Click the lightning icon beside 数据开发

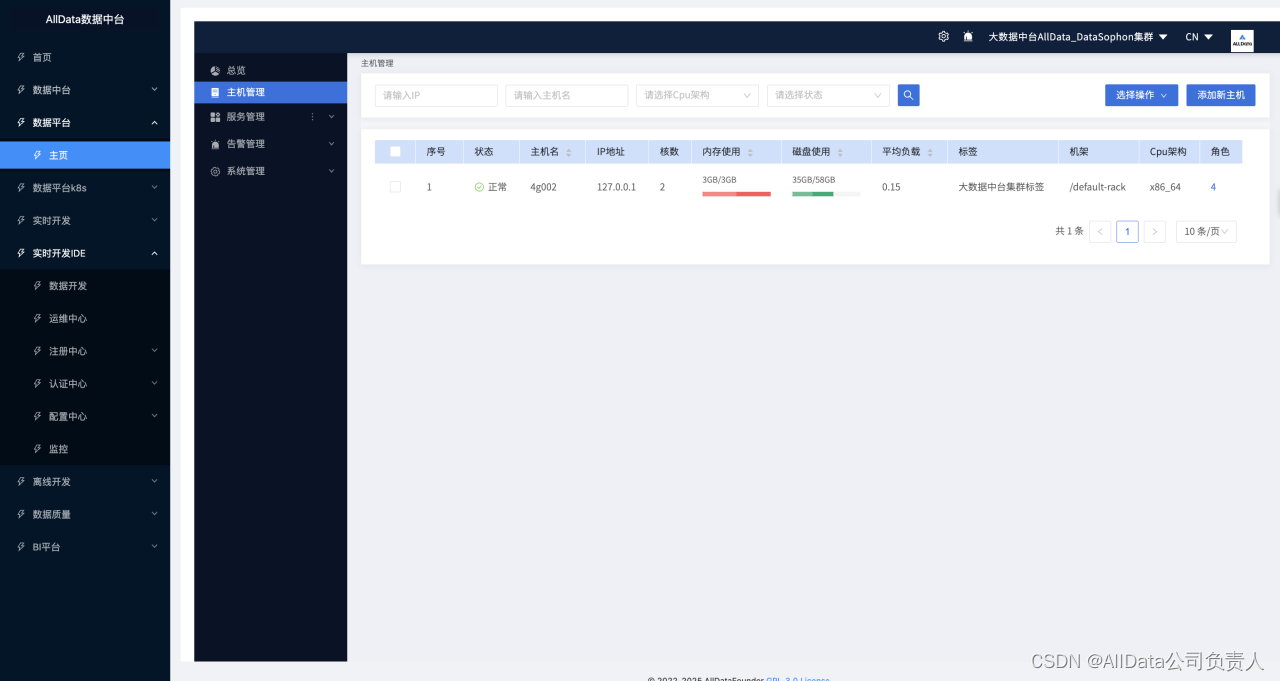38,286
